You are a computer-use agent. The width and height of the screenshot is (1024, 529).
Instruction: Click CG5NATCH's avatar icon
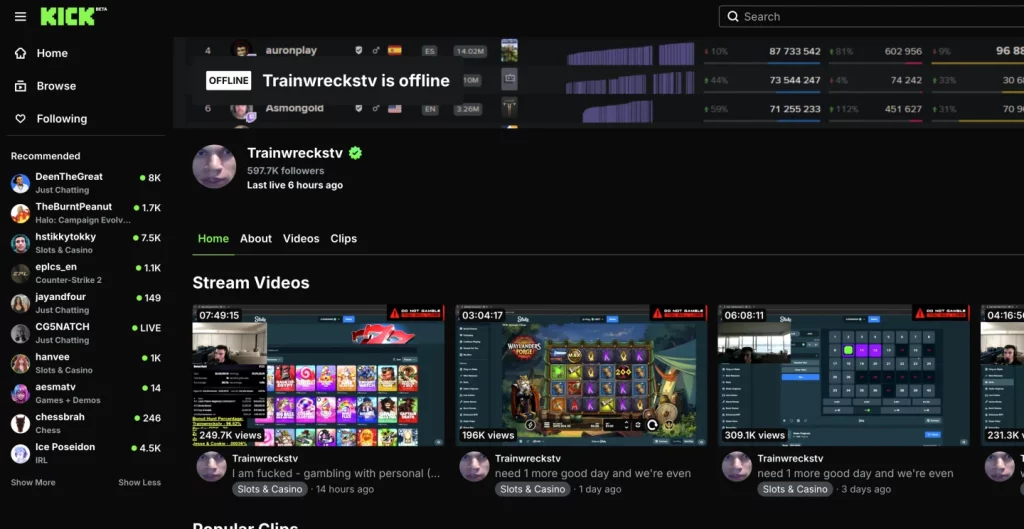[x=20, y=334]
